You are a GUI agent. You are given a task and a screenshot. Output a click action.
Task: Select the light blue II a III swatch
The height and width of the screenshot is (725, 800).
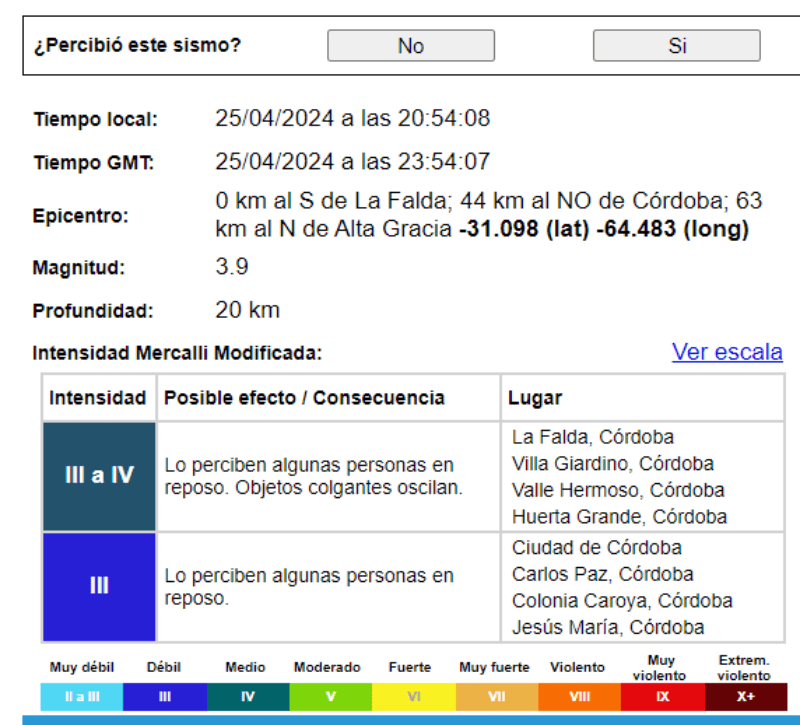click(82, 697)
